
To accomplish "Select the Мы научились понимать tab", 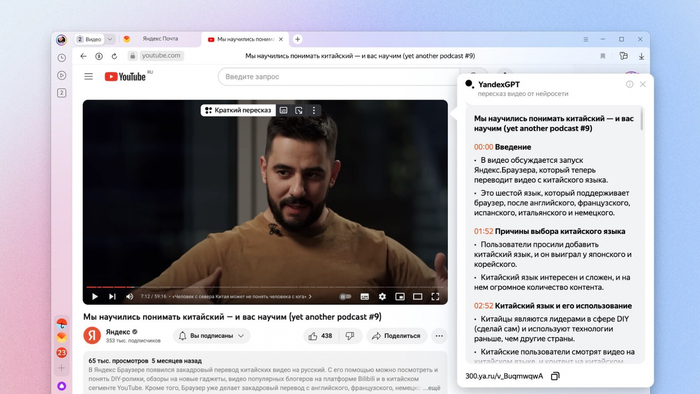I will (245, 39).
